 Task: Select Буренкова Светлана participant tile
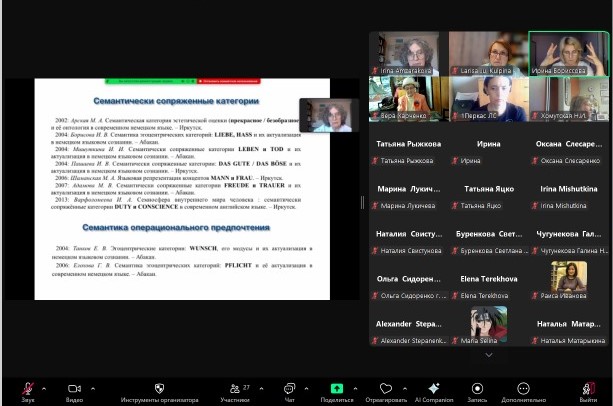489,234
